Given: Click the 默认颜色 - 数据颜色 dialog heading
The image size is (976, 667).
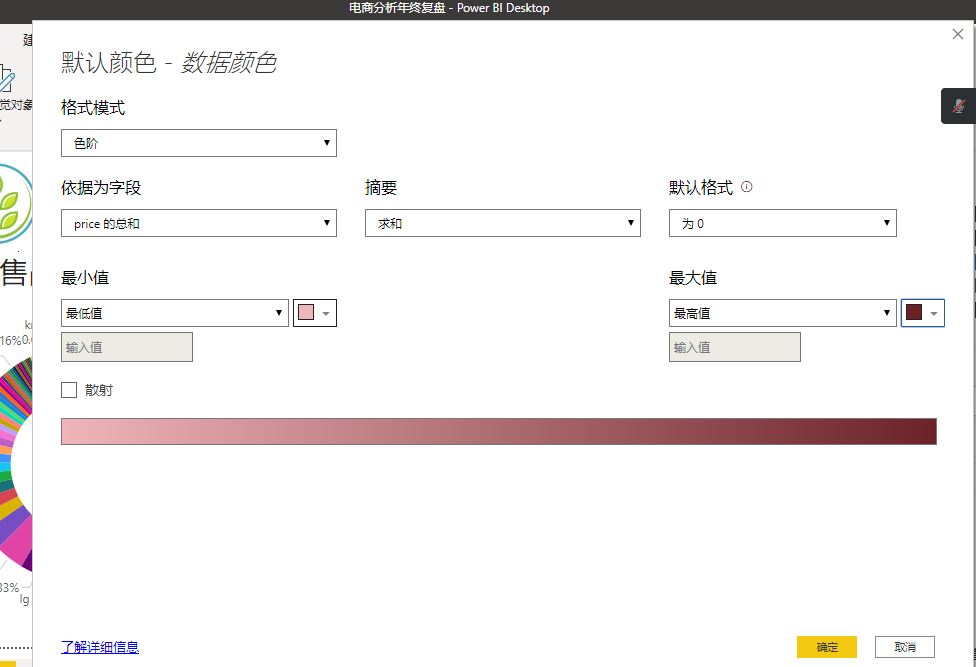Looking at the screenshot, I should [x=169, y=63].
